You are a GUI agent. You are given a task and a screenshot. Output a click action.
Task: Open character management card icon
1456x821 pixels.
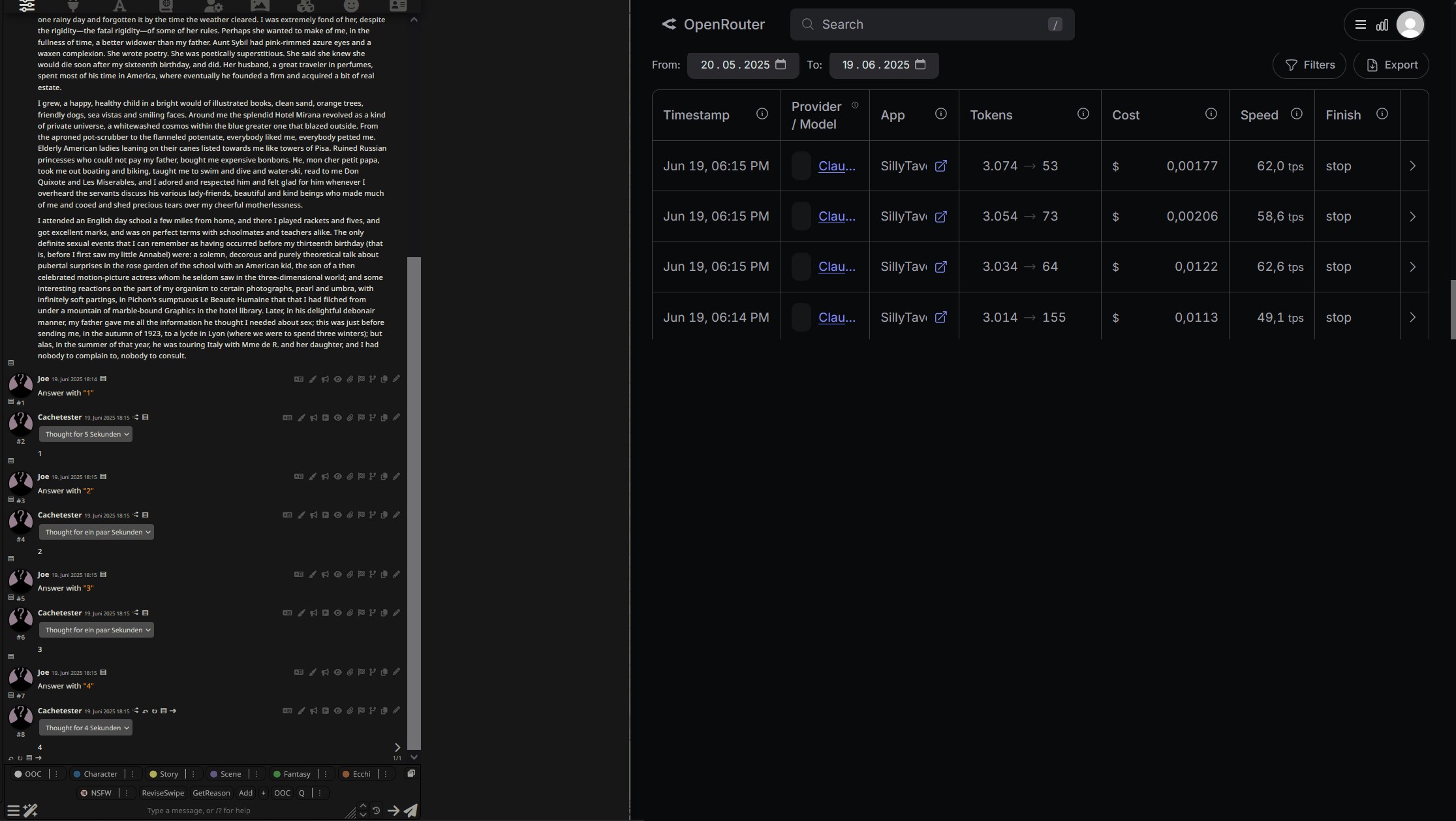397,6
